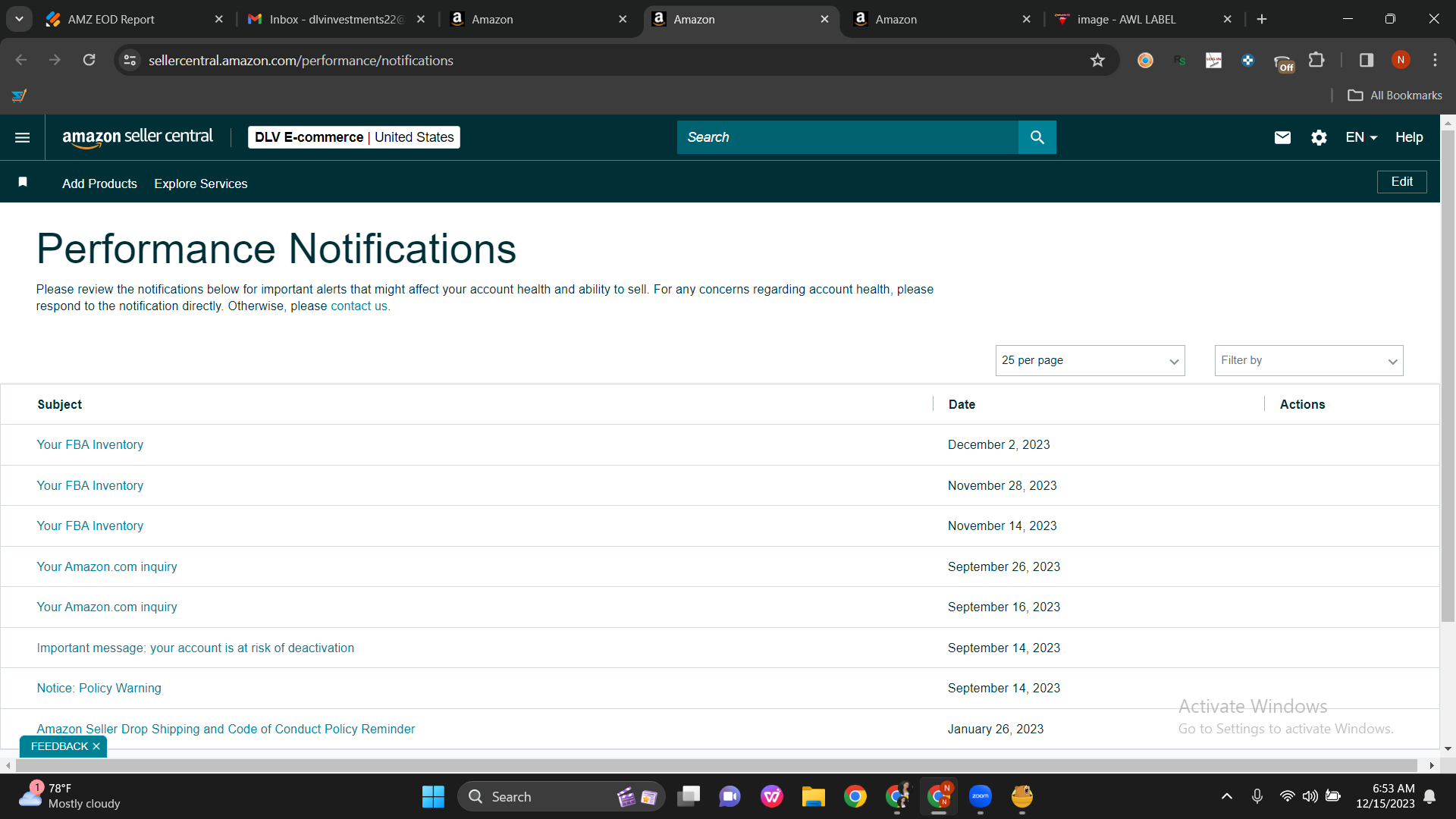Open the tab search dropdown arrow
This screenshot has height=819, width=1456.
click(19, 19)
